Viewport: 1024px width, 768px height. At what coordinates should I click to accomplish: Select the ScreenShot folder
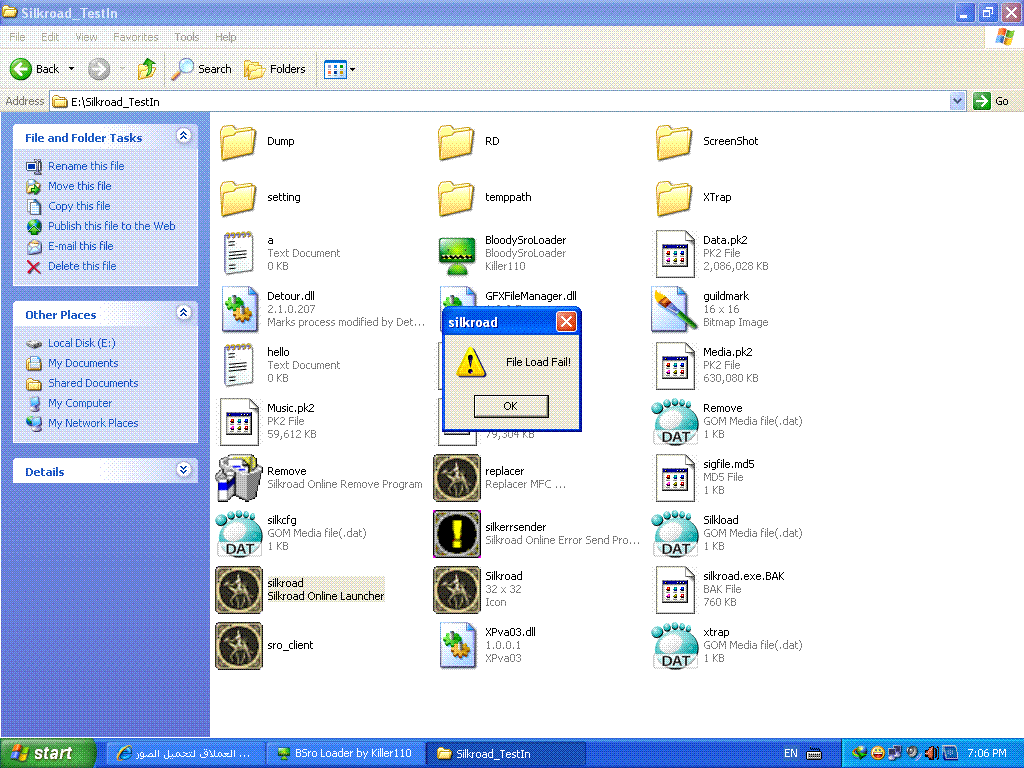[x=674, y=142]
